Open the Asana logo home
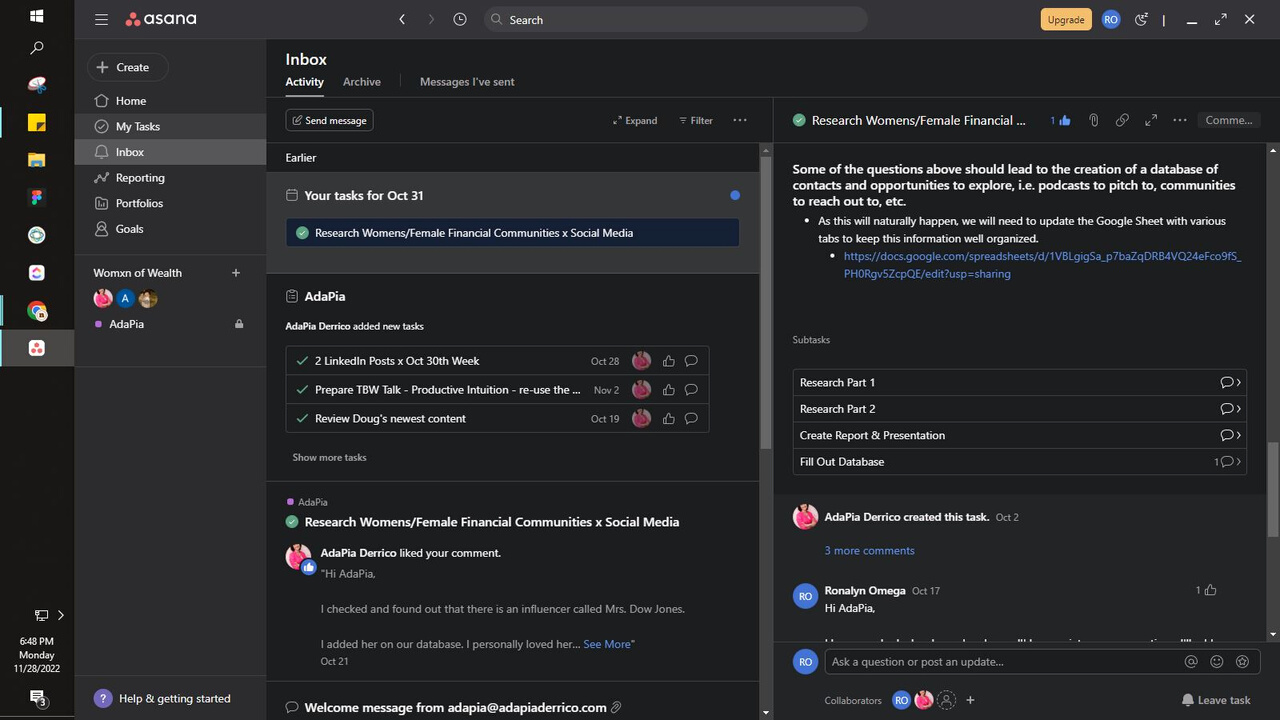The image size is (1280, 720). pos(161,19)
